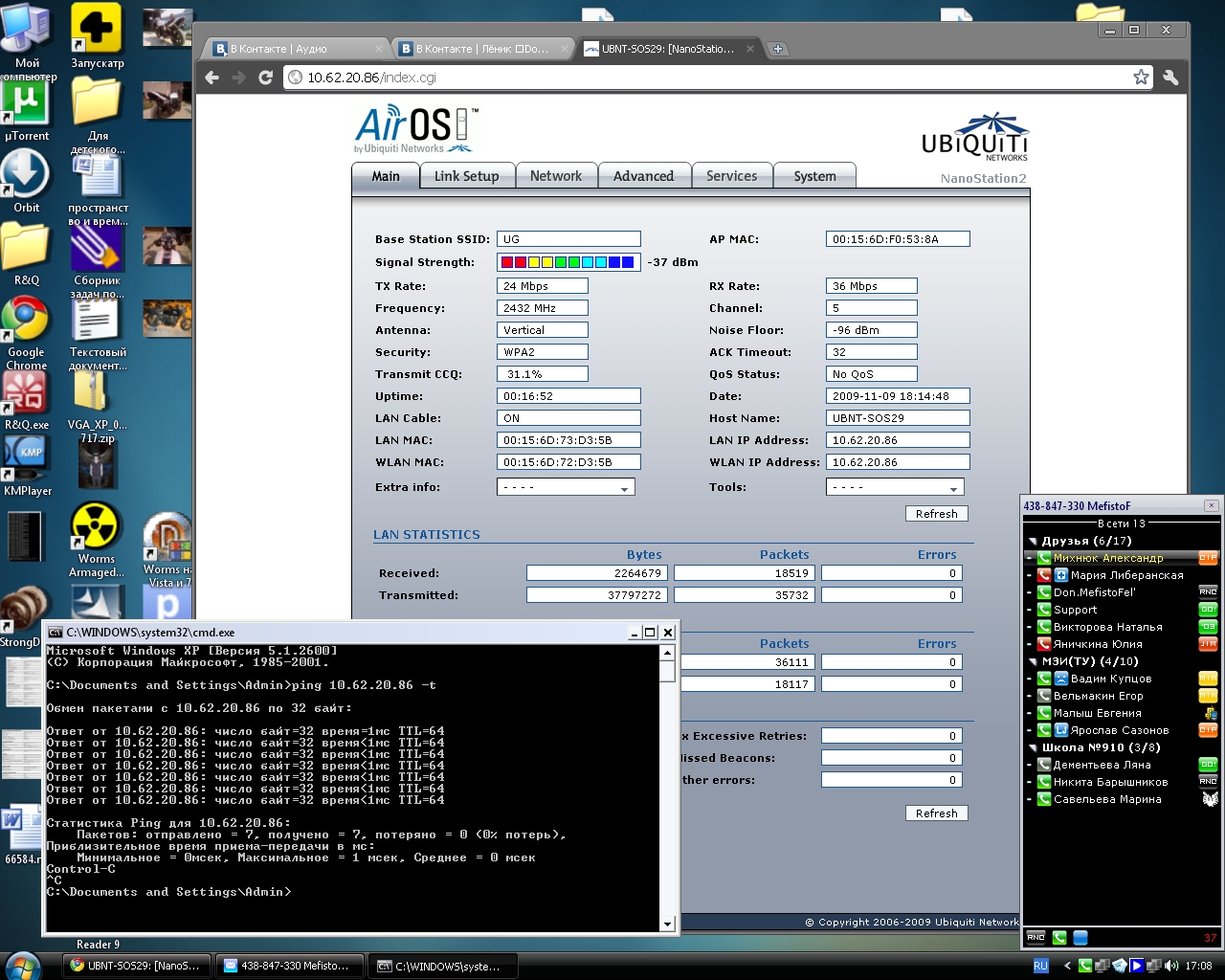
Task: Click Refresh above the LAN Statistics section
Action: tap(937, 514)
